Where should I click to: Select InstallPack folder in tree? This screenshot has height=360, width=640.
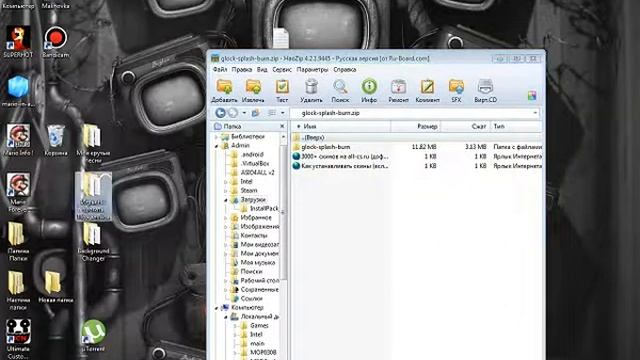[259, 209]
